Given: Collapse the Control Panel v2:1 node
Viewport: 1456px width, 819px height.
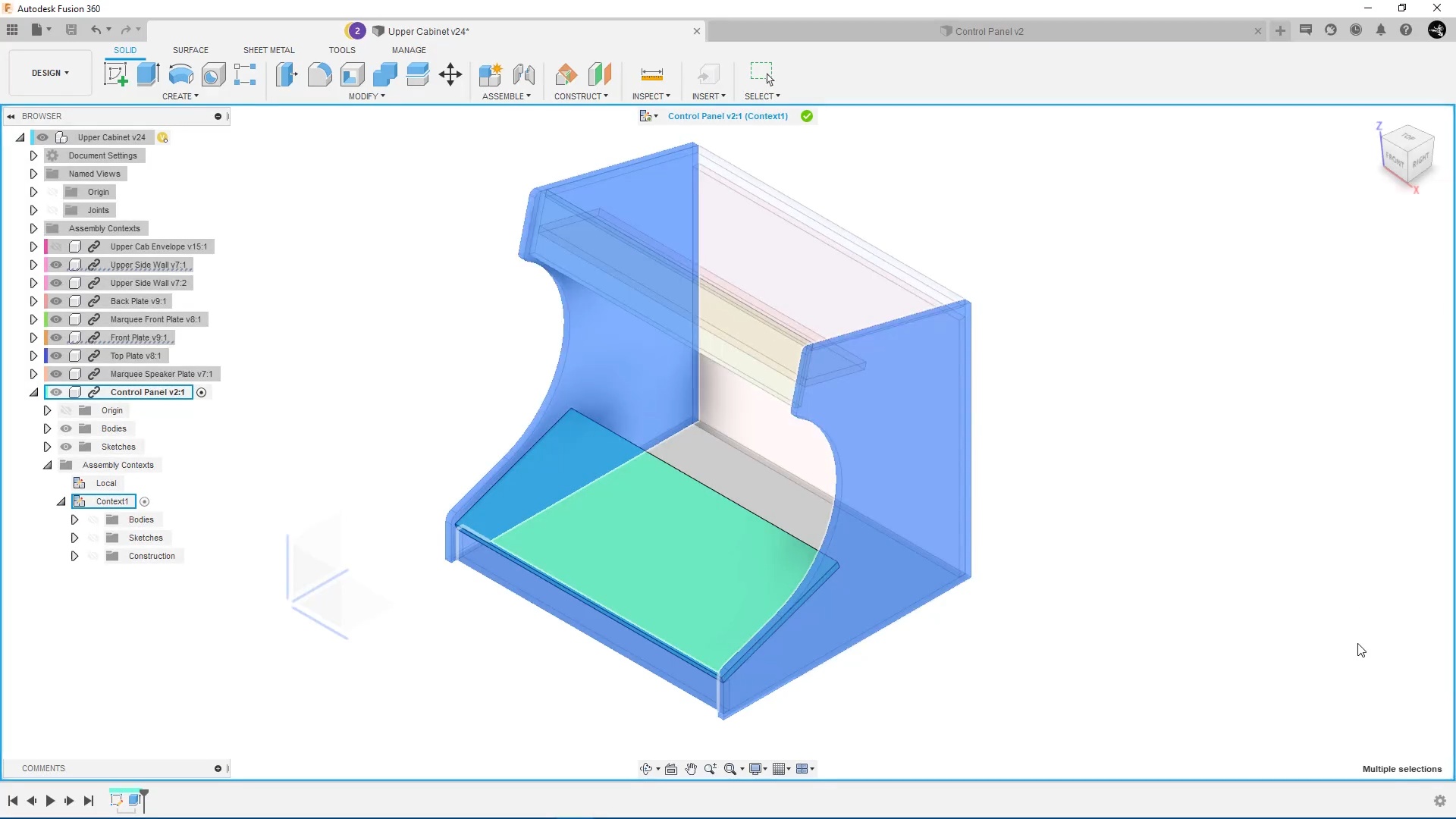Looking at the screenshot, I should (x=33, y=392).
